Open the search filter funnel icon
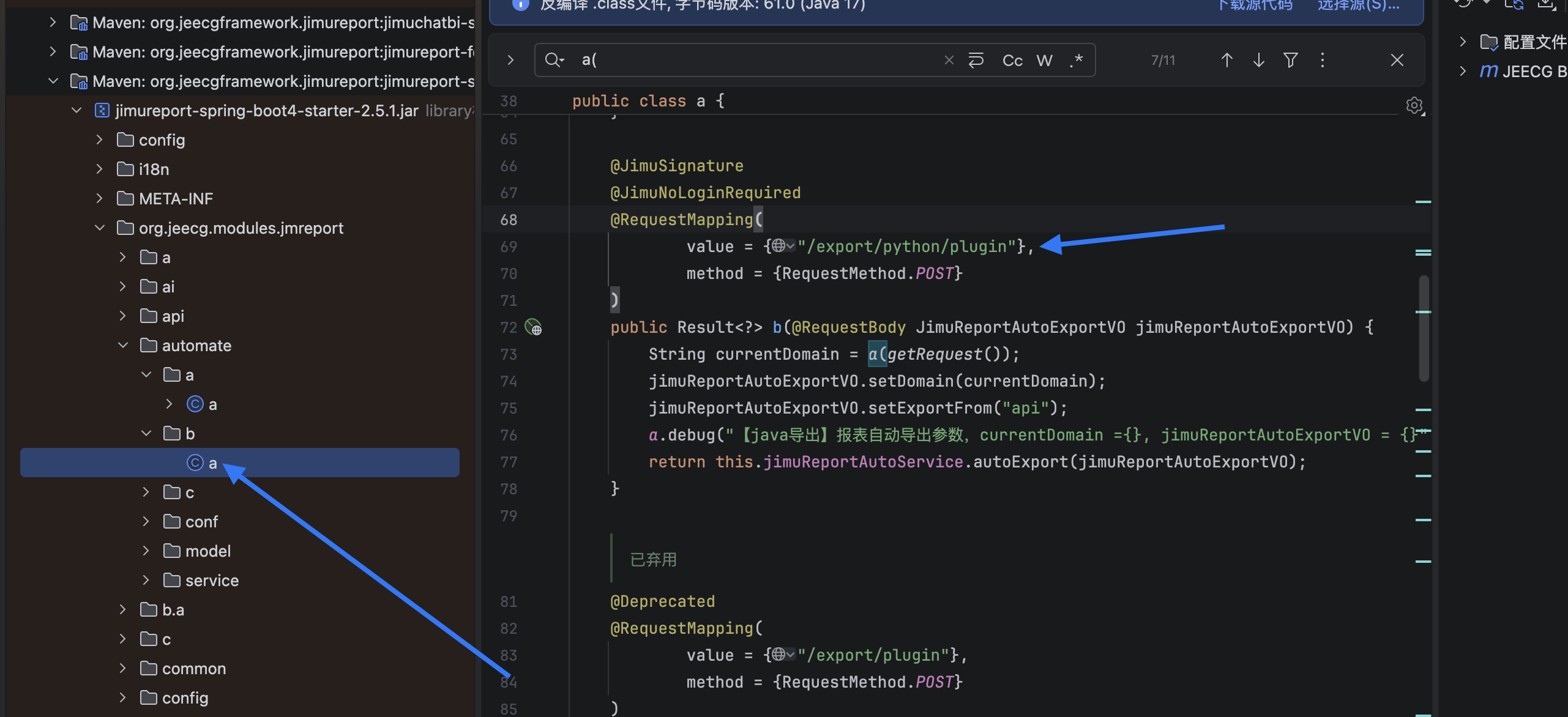Screen dimensions: 1568x717 point(1290,60)
